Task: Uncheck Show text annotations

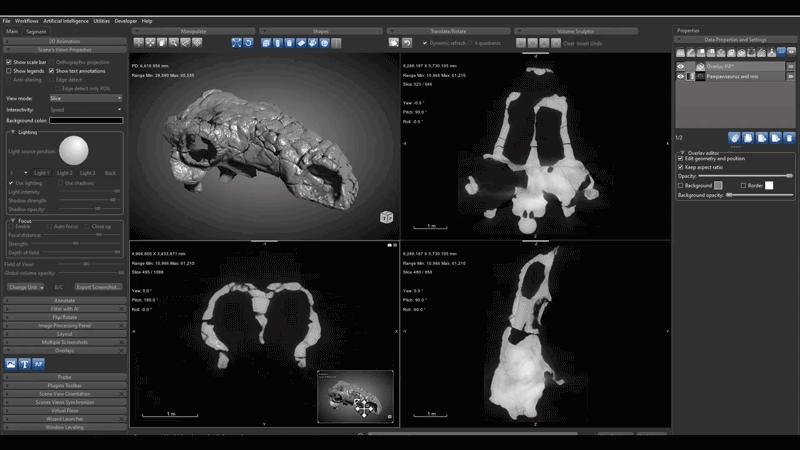Action: click(x=52, y=71)
